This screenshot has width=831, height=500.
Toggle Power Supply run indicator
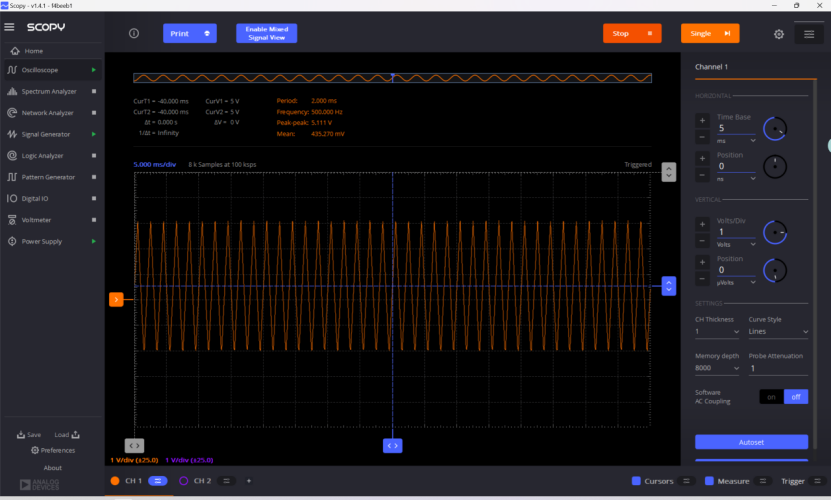click(x=94, y=241)
